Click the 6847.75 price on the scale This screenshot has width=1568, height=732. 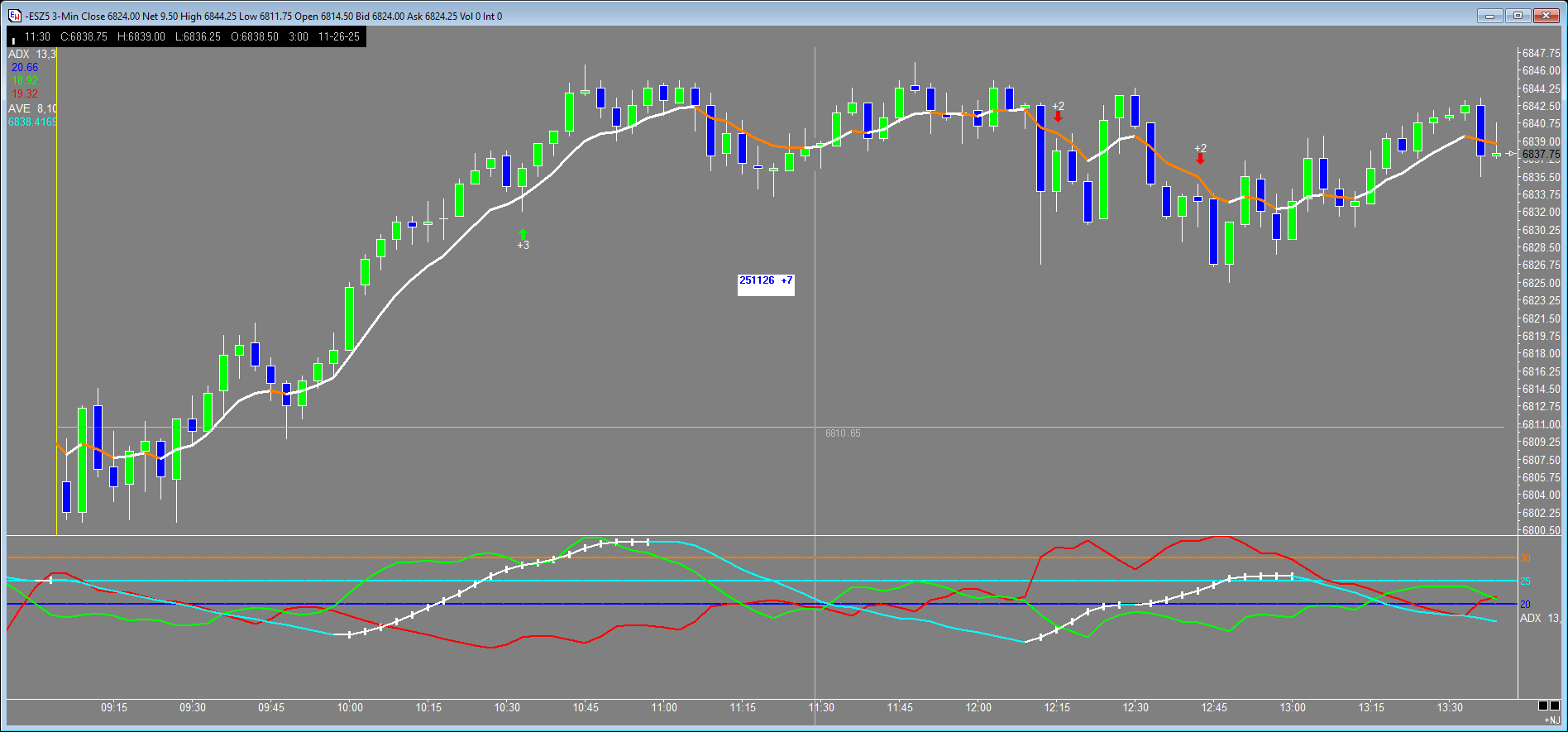1541,53
